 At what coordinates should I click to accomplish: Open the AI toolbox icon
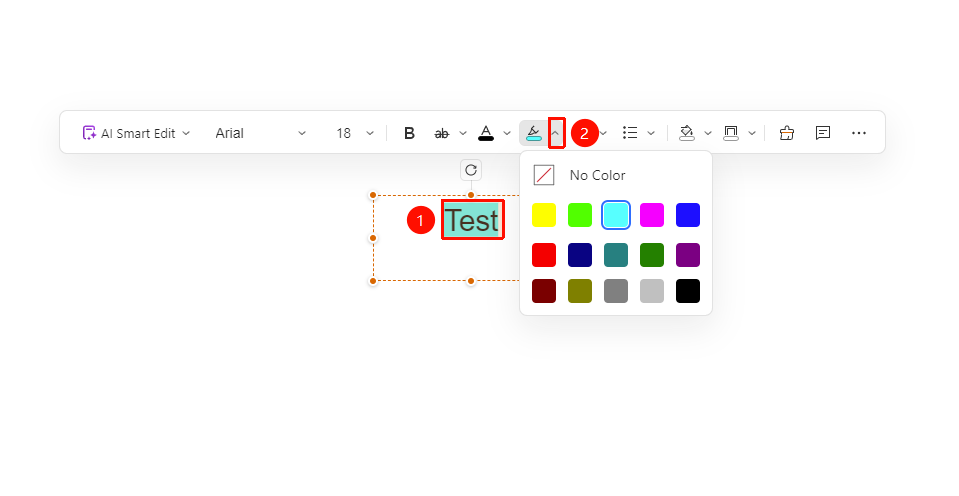pos(787,133)
